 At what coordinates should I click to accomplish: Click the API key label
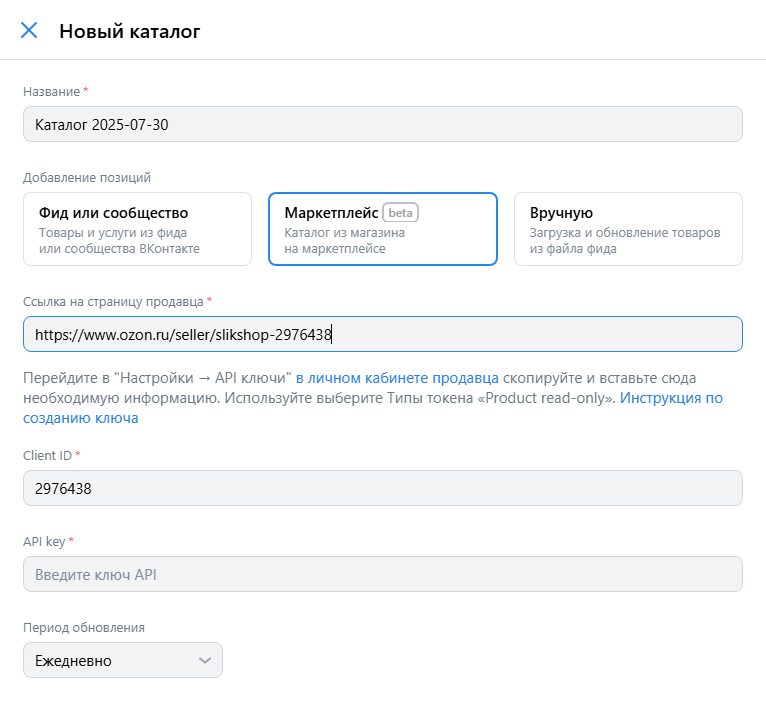coord(44,542)
